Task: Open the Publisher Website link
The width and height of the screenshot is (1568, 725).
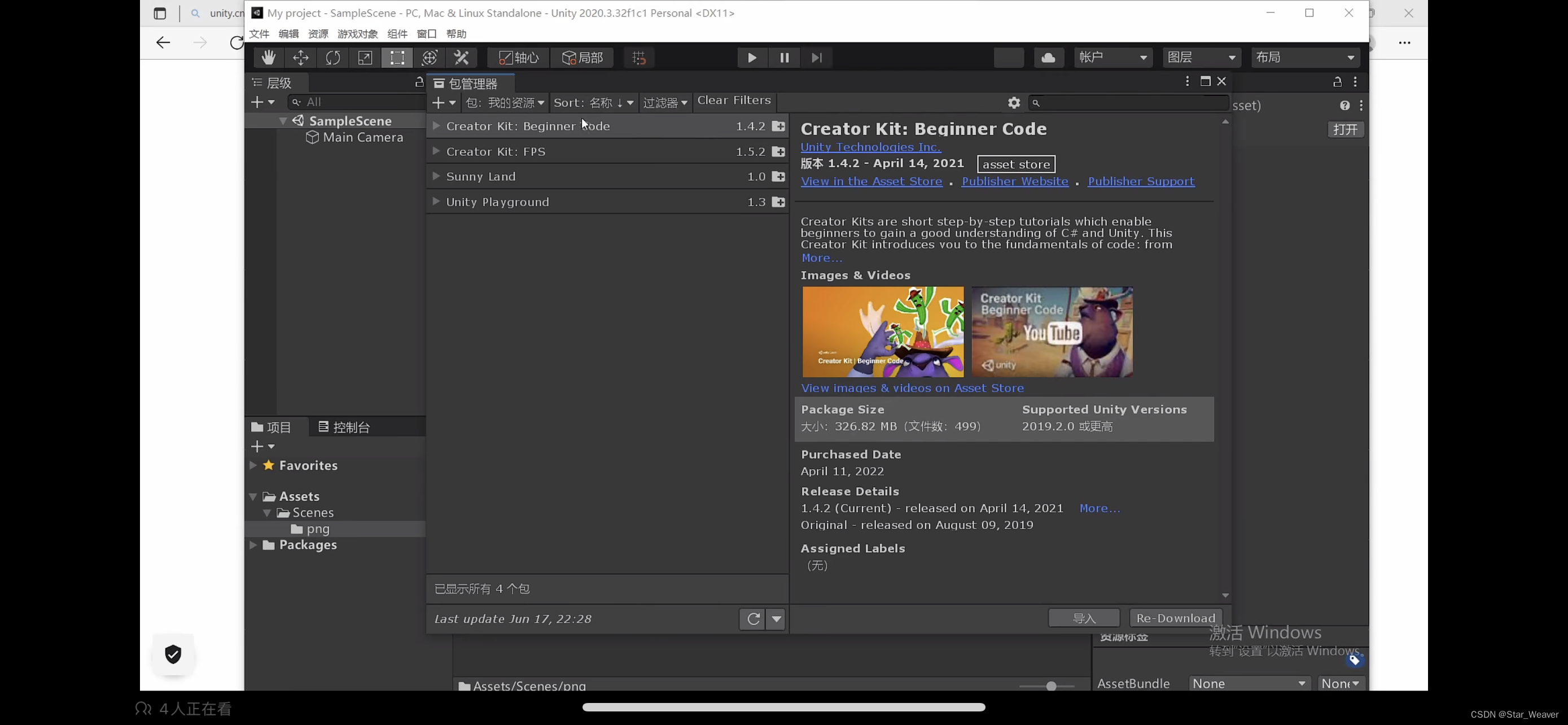Action: 1015,181
